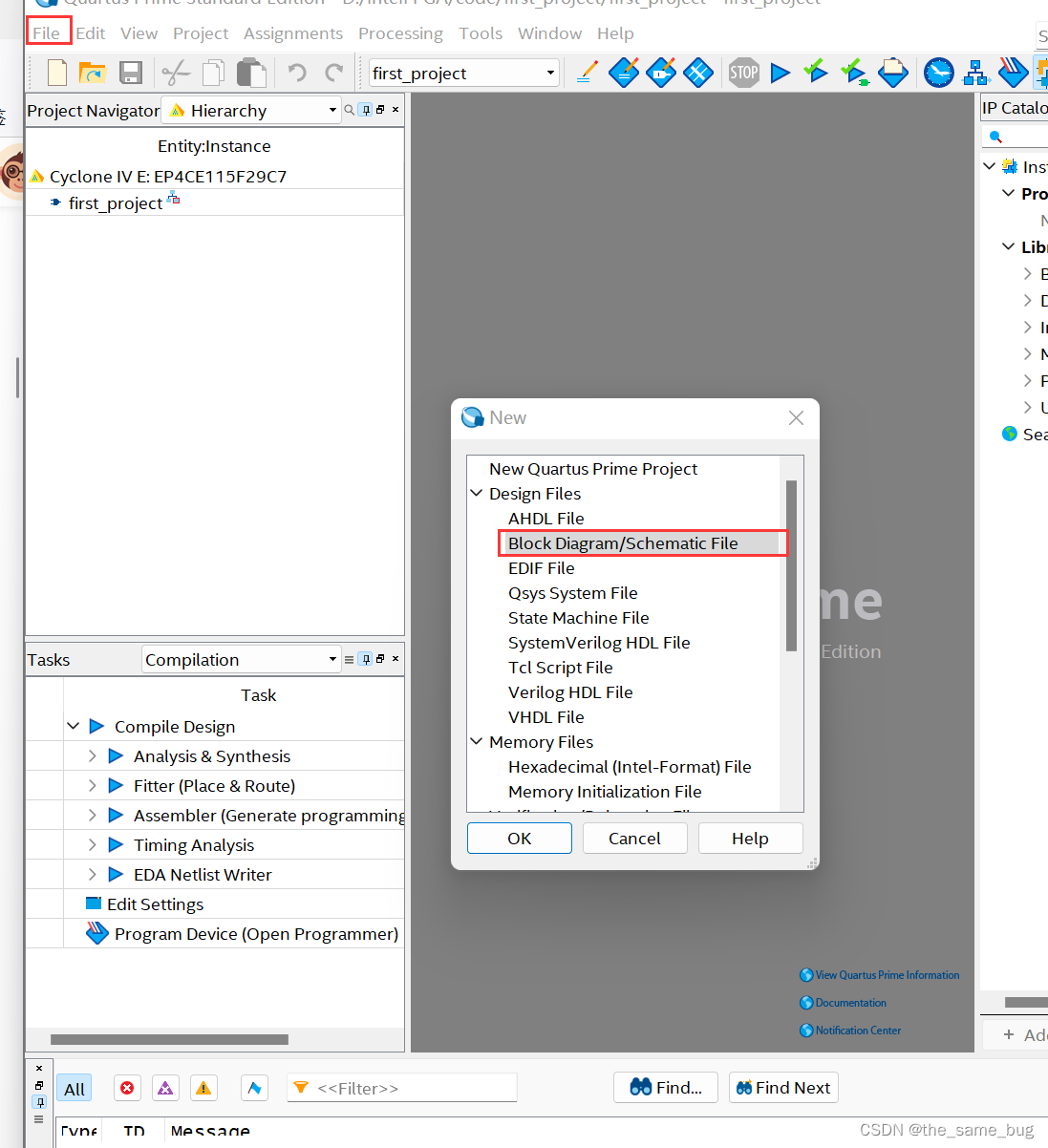Click the Find... button in Messages
The width and height of the screenshot is (1048, 1148).
[666, 1088]
